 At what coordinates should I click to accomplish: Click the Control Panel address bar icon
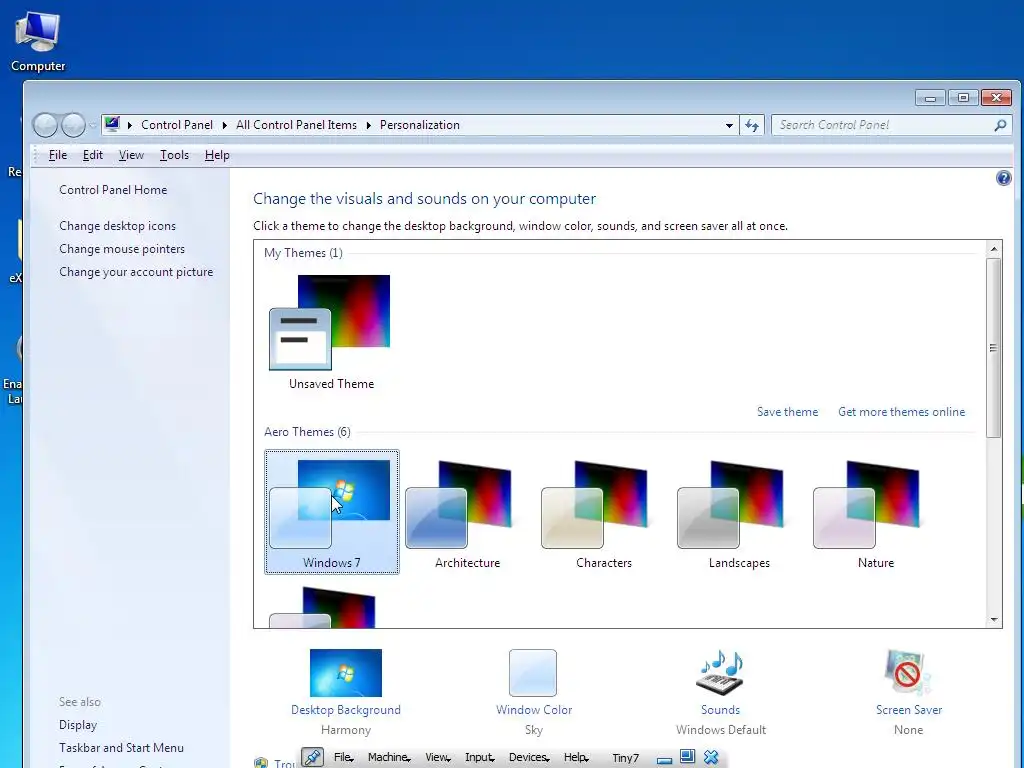coord(112,124)
